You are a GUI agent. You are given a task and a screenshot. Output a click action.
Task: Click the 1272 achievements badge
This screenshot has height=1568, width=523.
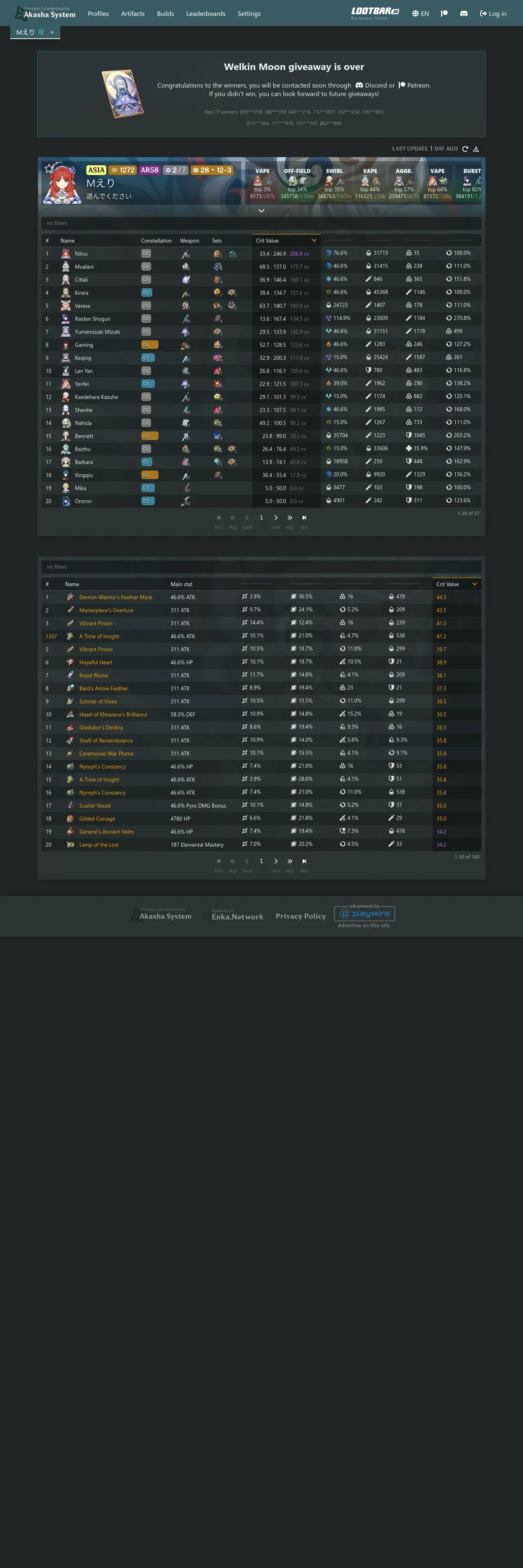123,171
